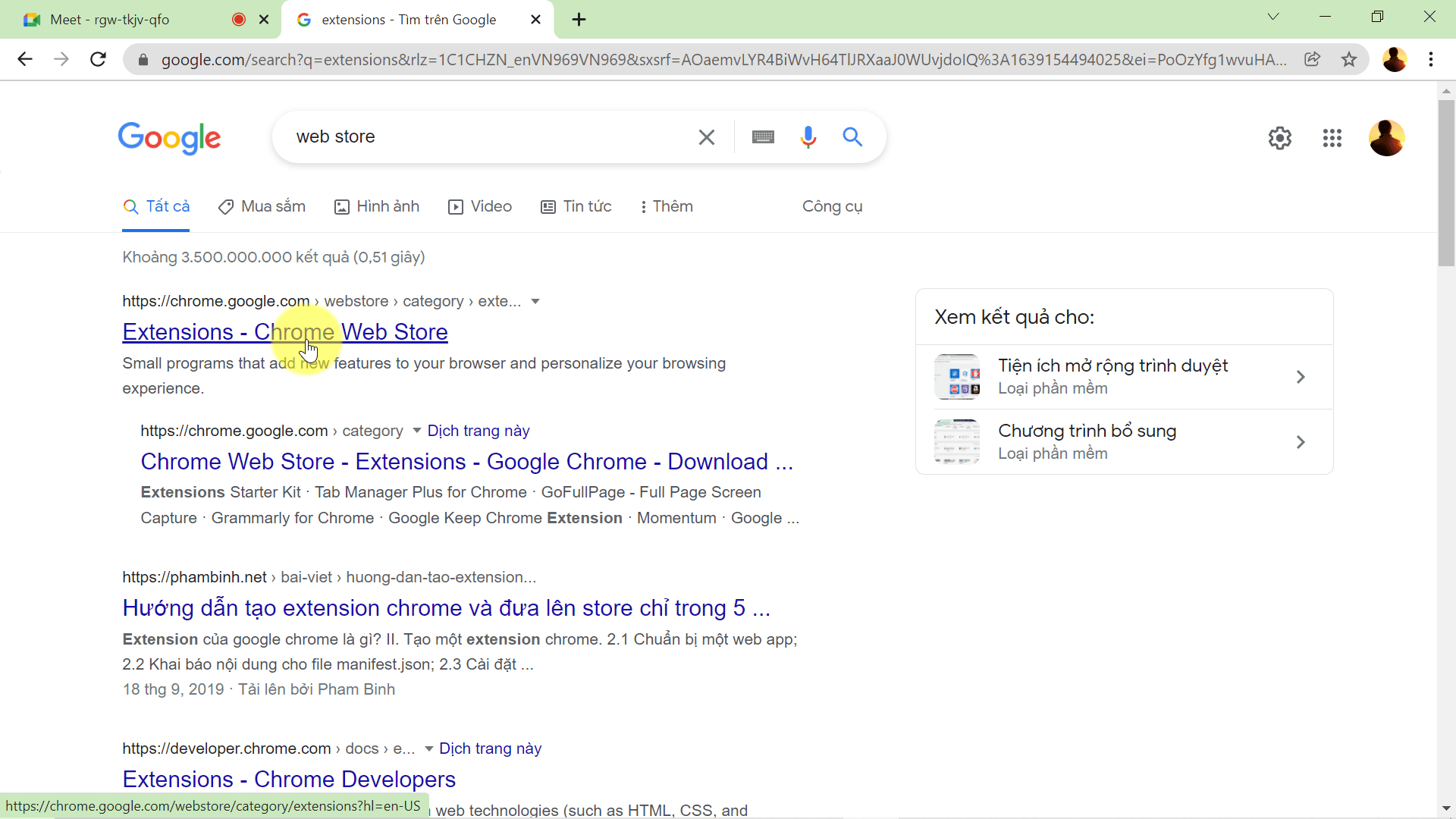The height and width of the screenshot is (819, 1456).
Task: Click the padlock site info icon
Action: point(143,59)
